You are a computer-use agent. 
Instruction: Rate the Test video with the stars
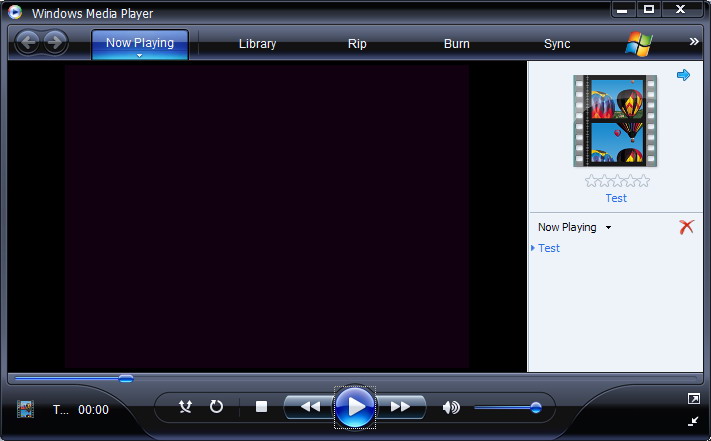(x=617, y=181)
